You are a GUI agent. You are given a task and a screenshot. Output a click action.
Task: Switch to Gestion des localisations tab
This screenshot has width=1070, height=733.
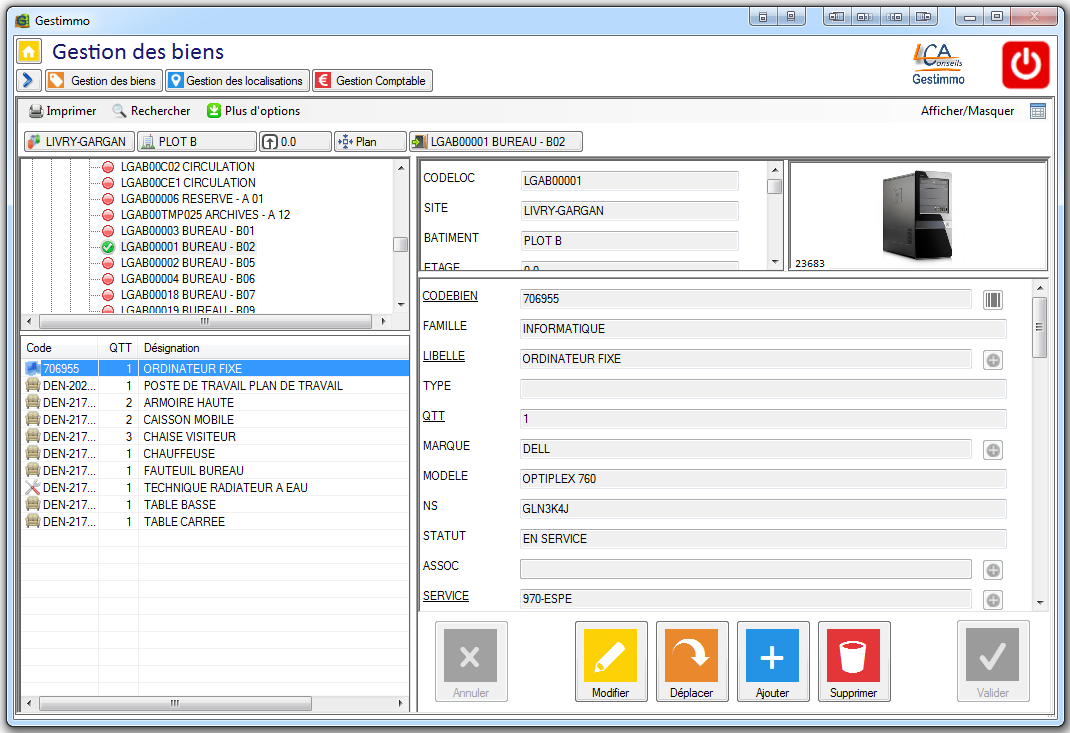pyautogui.click(x=236, y=81)
